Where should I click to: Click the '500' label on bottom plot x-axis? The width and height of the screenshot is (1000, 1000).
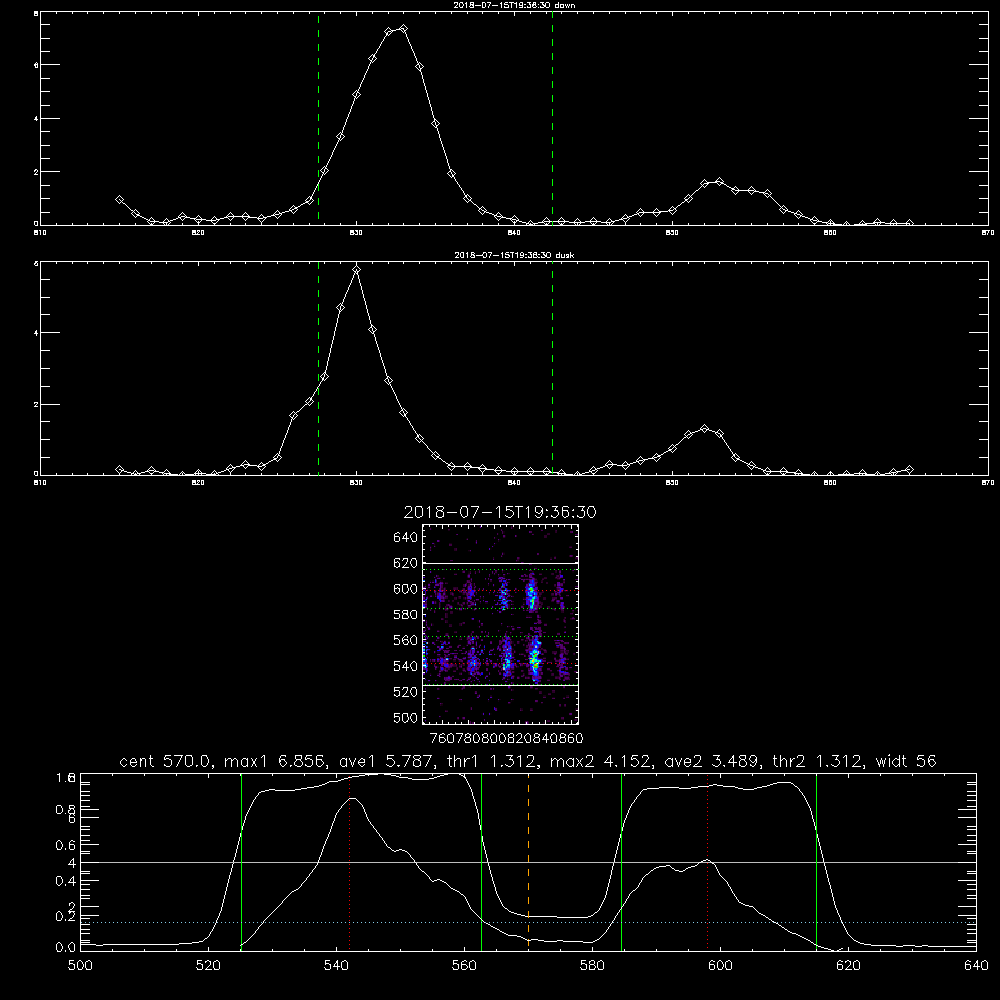80,965
